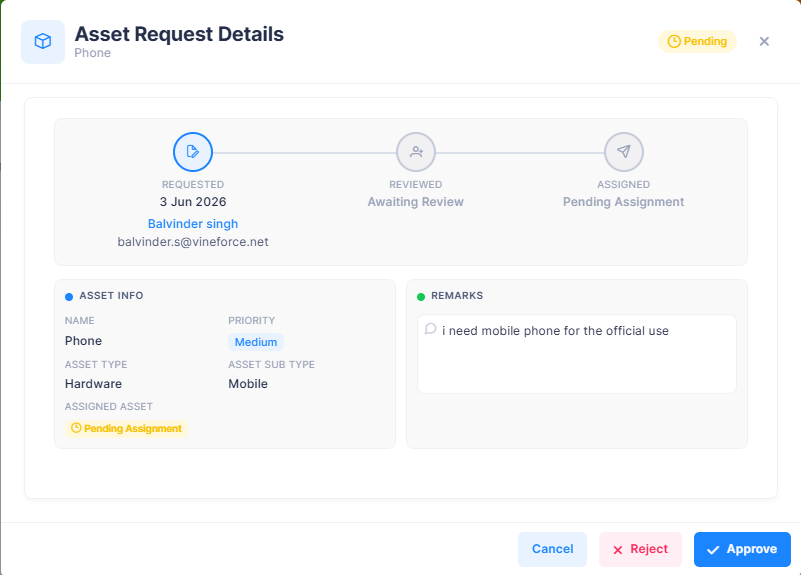
Task: Reject the asset request
Action: coord(640,549)
